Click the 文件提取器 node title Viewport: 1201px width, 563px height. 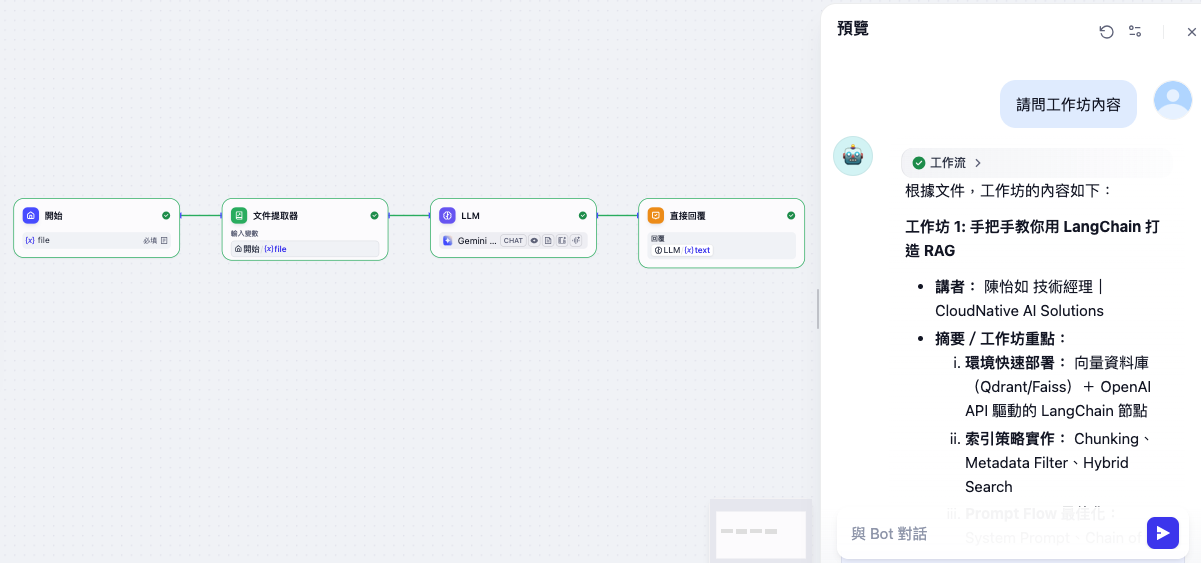tap(275, 216)
